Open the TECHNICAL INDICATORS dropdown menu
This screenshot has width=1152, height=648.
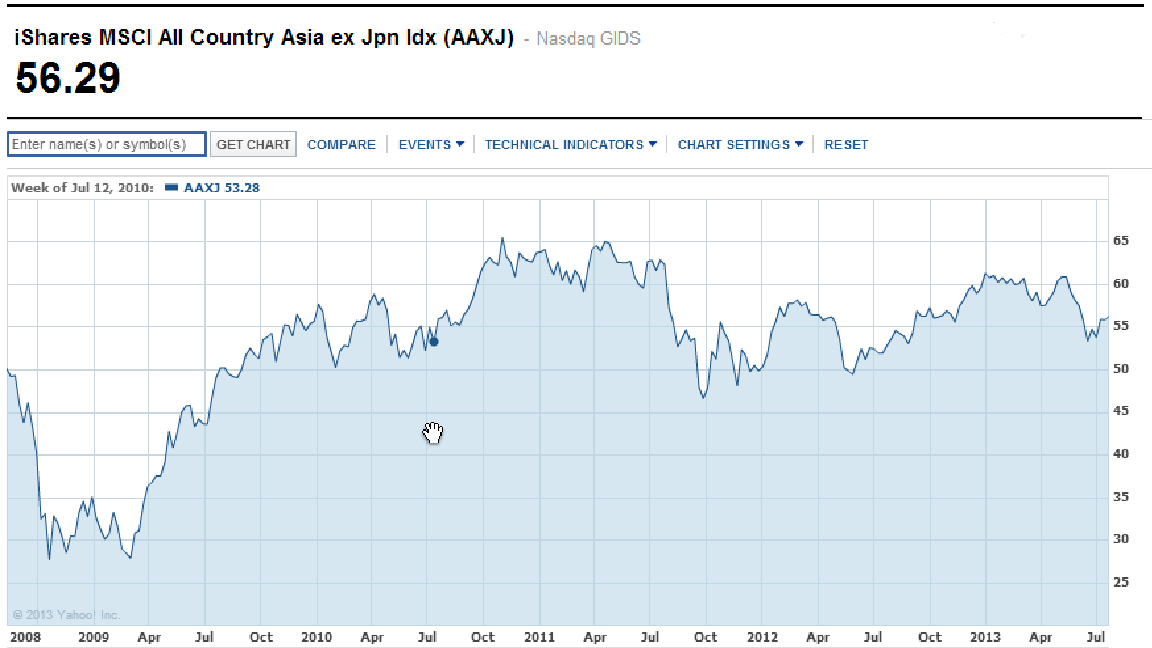point(570,144)
